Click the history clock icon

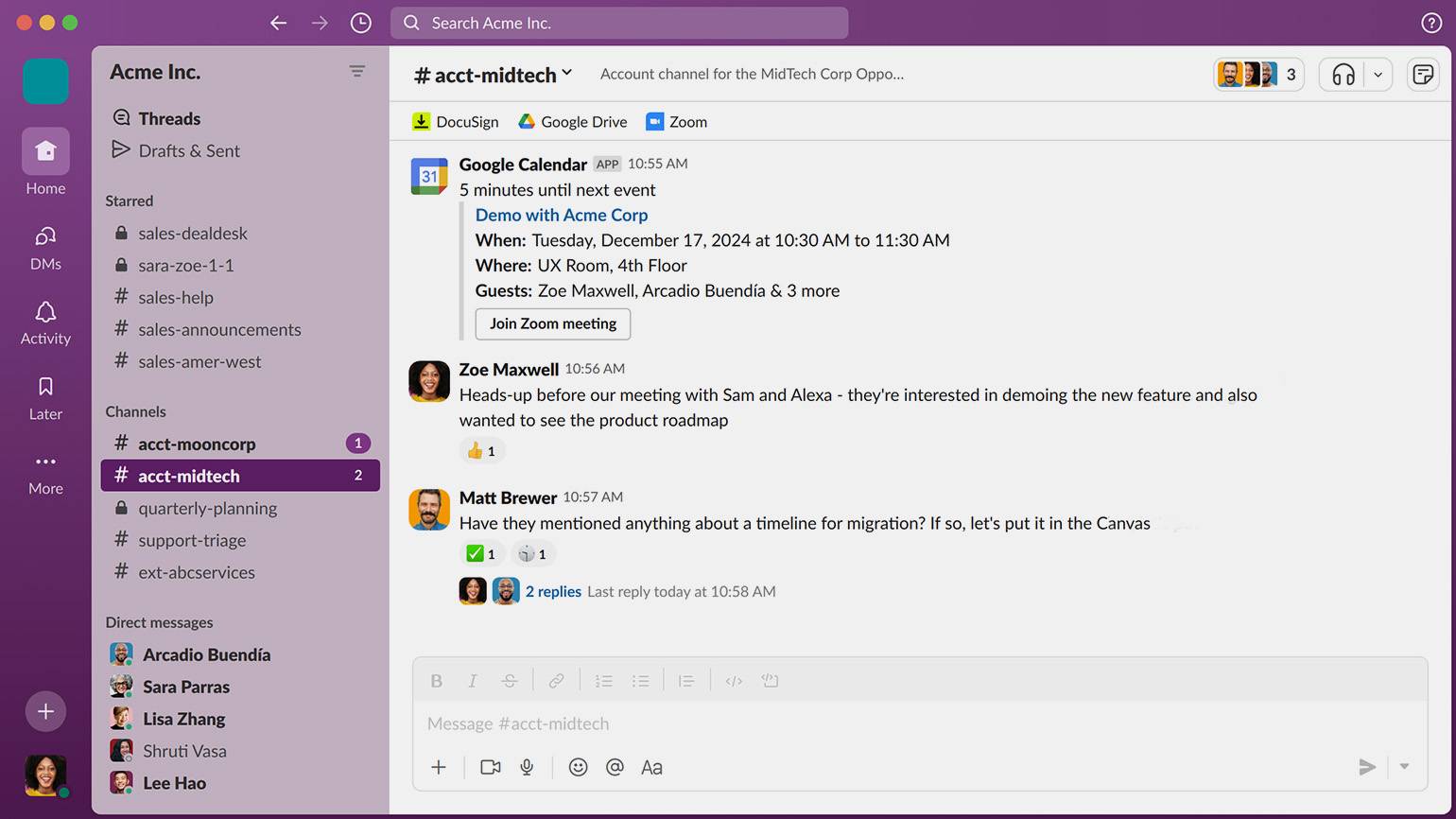(360, 23)
